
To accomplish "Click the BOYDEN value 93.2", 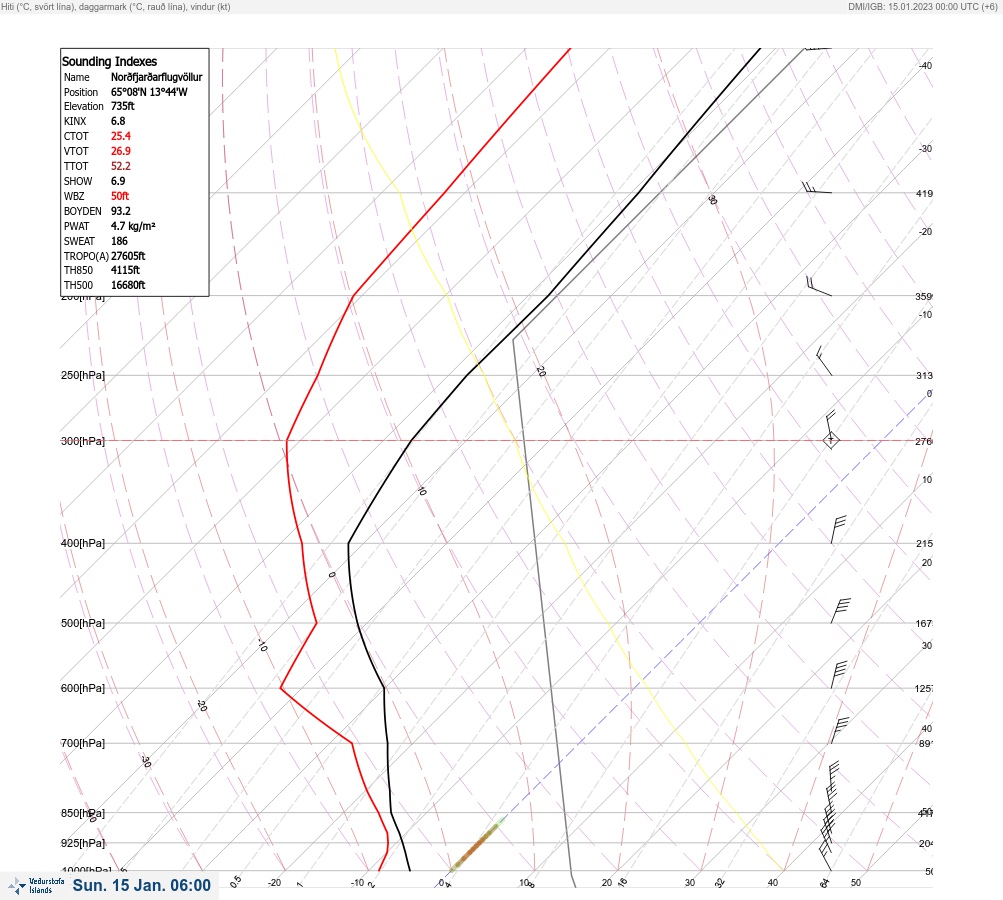I will [121, 211].
